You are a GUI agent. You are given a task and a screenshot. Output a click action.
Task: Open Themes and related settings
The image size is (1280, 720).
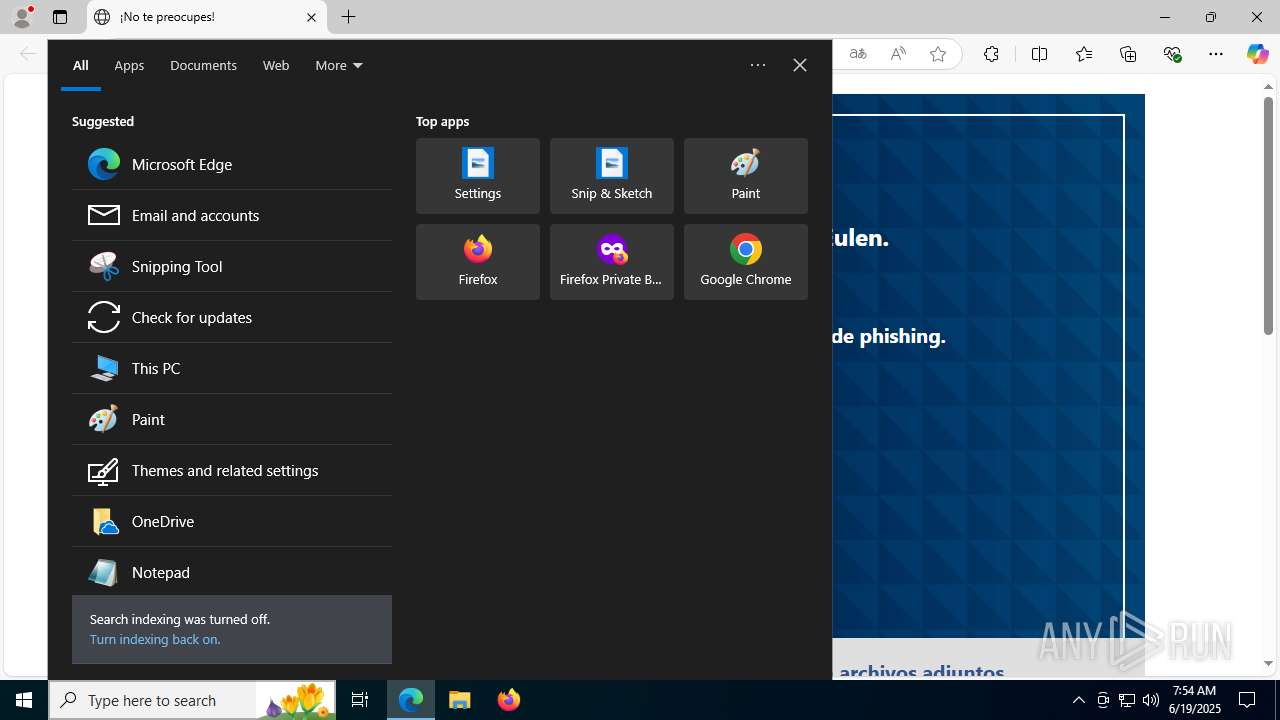[x=232, y=470]
